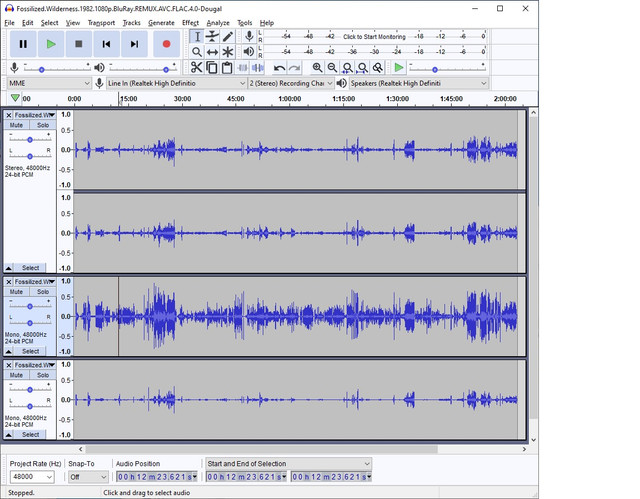Screen dimensions: 640x499
Task: Open first stereo track name dropdown menu
Action: coord(34,115)
